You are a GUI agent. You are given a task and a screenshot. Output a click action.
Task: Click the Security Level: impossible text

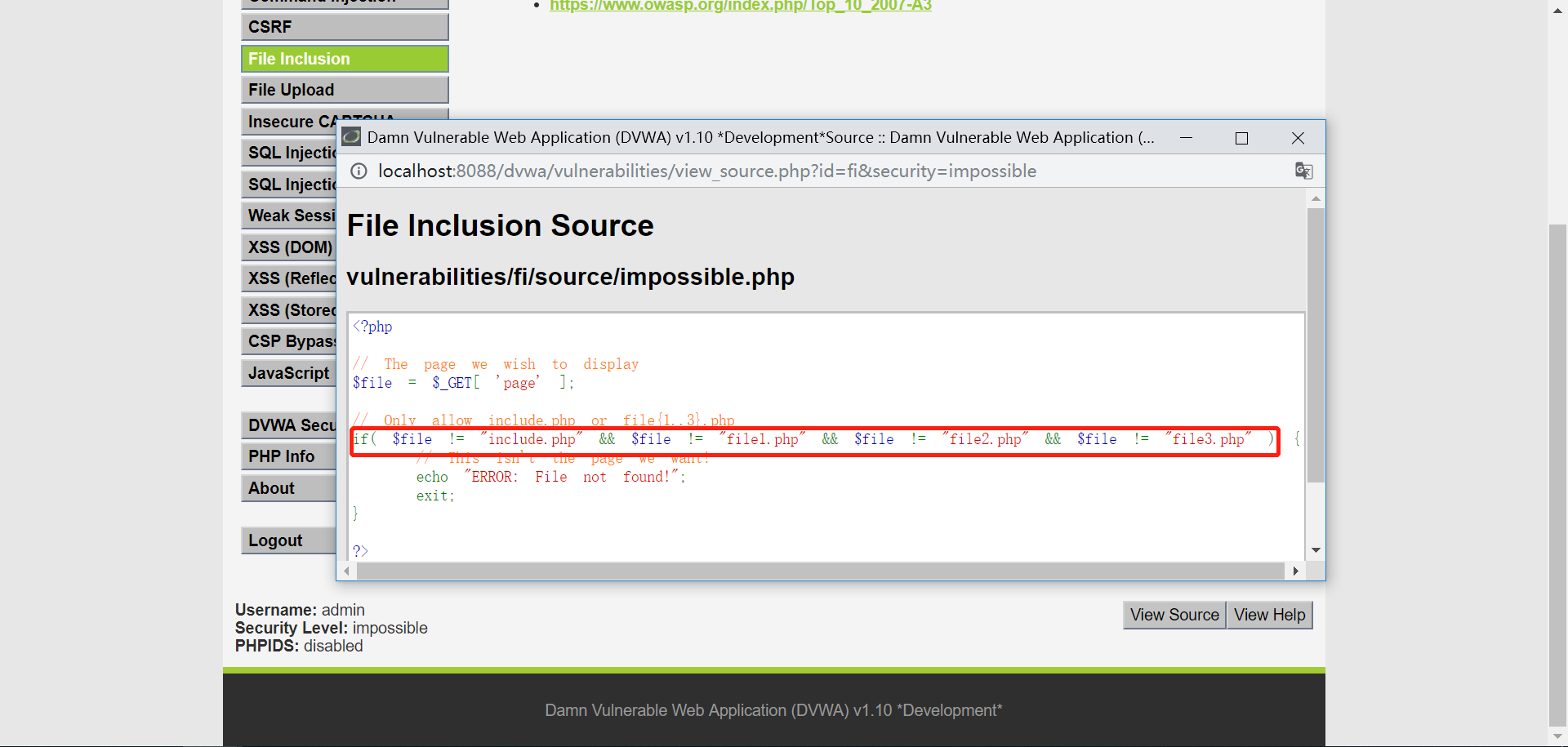[x=332, y=628]
